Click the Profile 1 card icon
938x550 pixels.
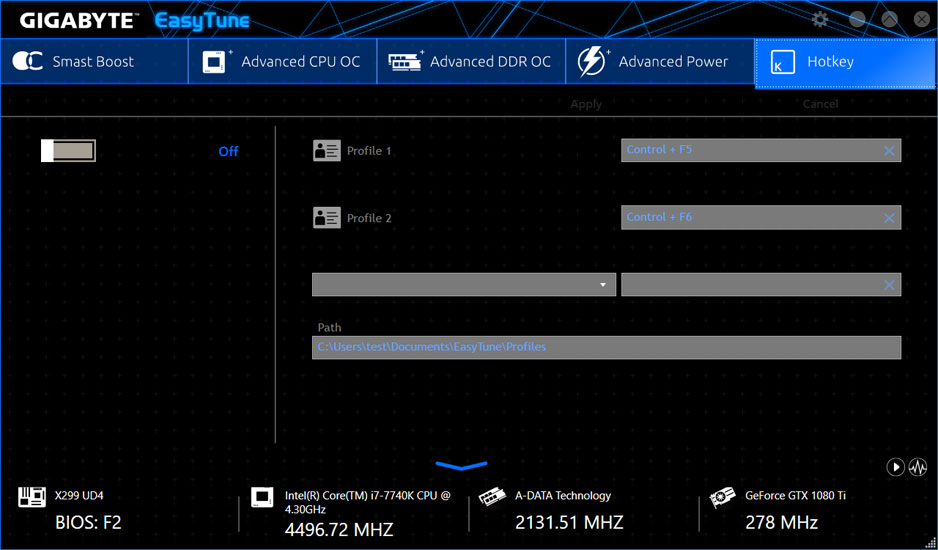(326, 151)
